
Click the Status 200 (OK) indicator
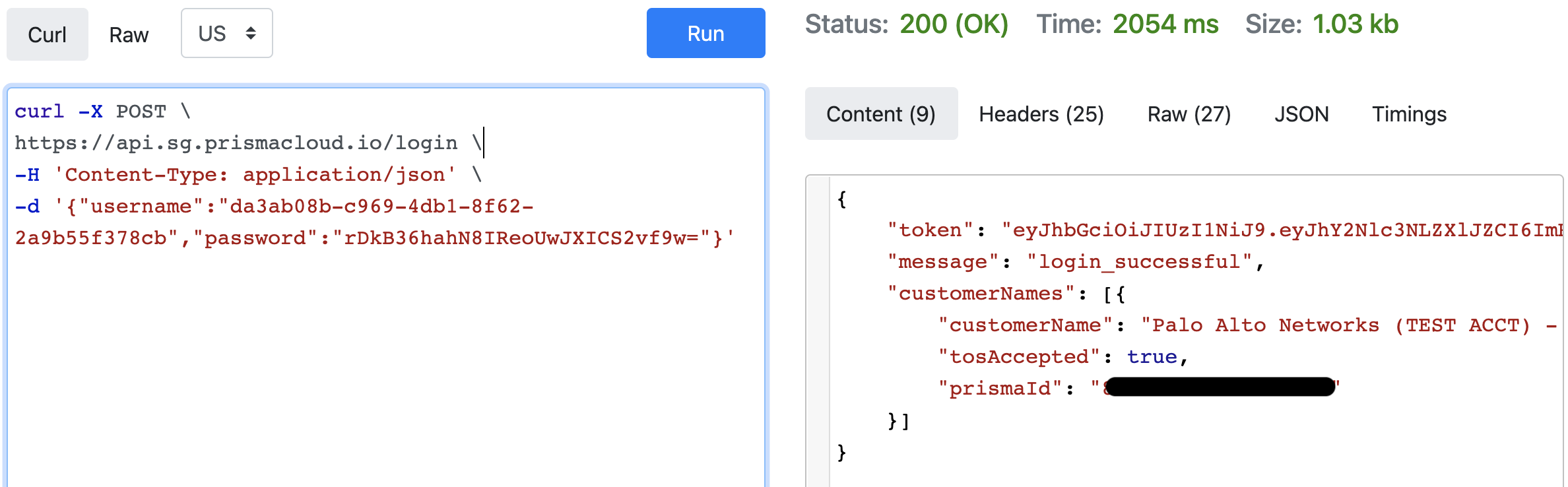click(x=953, y=24)
